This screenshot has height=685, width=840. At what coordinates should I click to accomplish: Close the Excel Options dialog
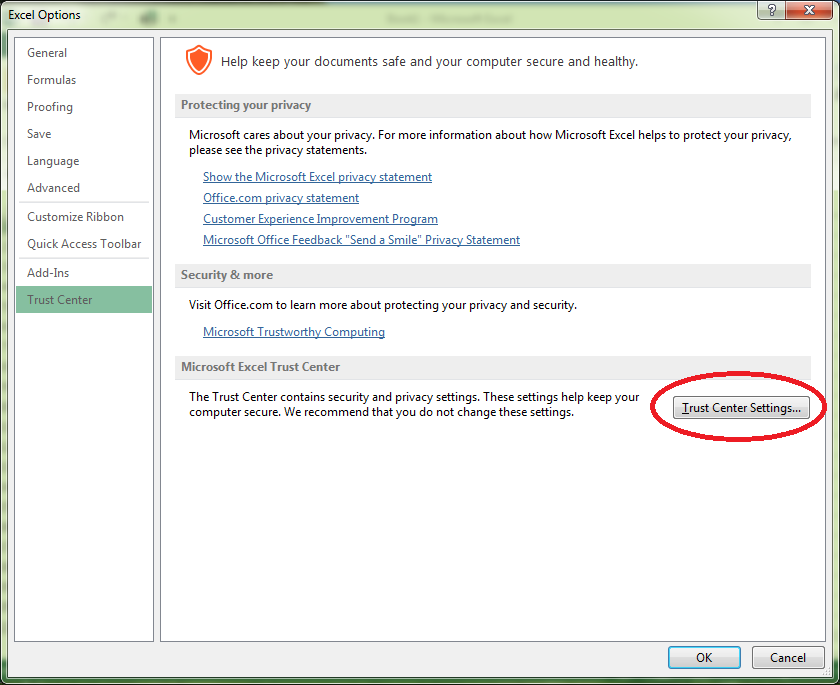coord(809,10)
